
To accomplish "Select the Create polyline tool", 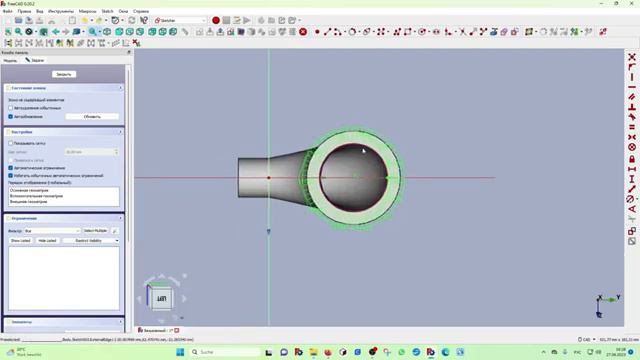I will 397,32.
